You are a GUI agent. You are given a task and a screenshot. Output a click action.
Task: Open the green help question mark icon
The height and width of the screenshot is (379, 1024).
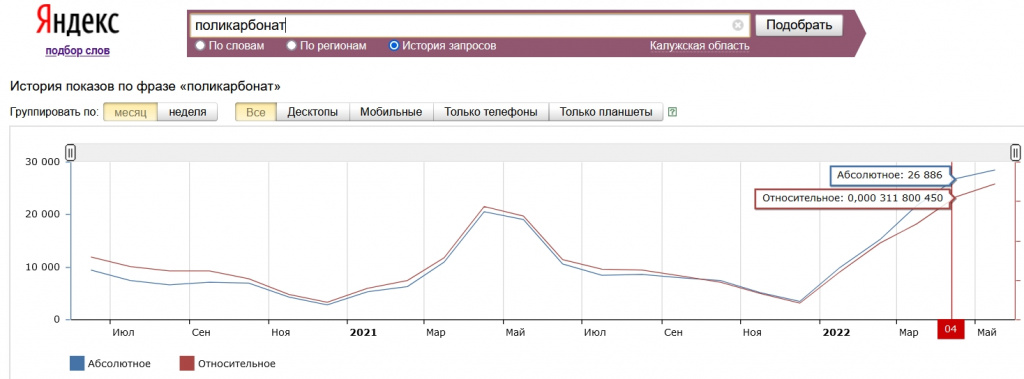[673, 112]
